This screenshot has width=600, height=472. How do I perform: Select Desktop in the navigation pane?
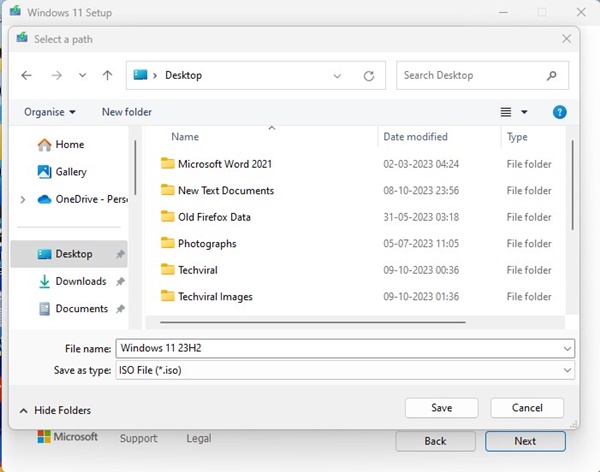[x=69, y=254]
